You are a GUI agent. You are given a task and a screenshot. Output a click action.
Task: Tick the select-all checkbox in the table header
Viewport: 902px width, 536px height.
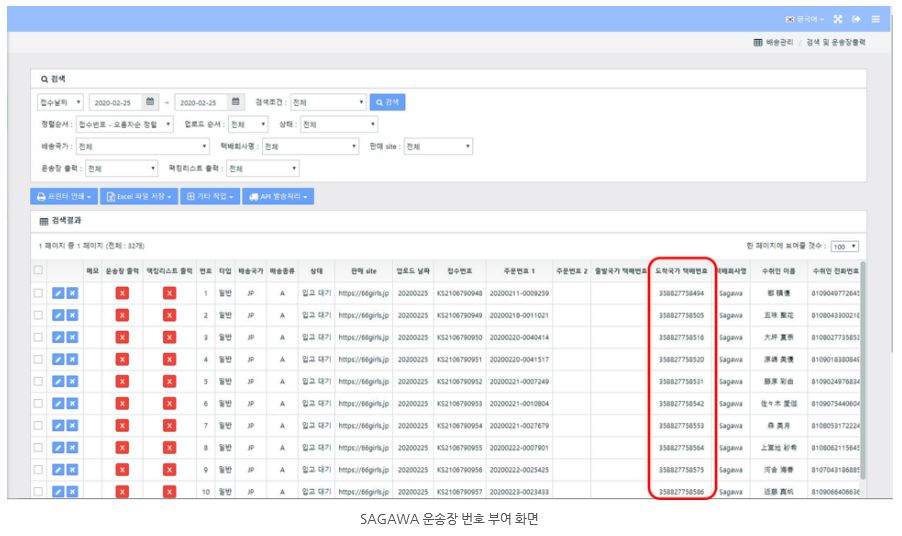click(x=39, y=270)
